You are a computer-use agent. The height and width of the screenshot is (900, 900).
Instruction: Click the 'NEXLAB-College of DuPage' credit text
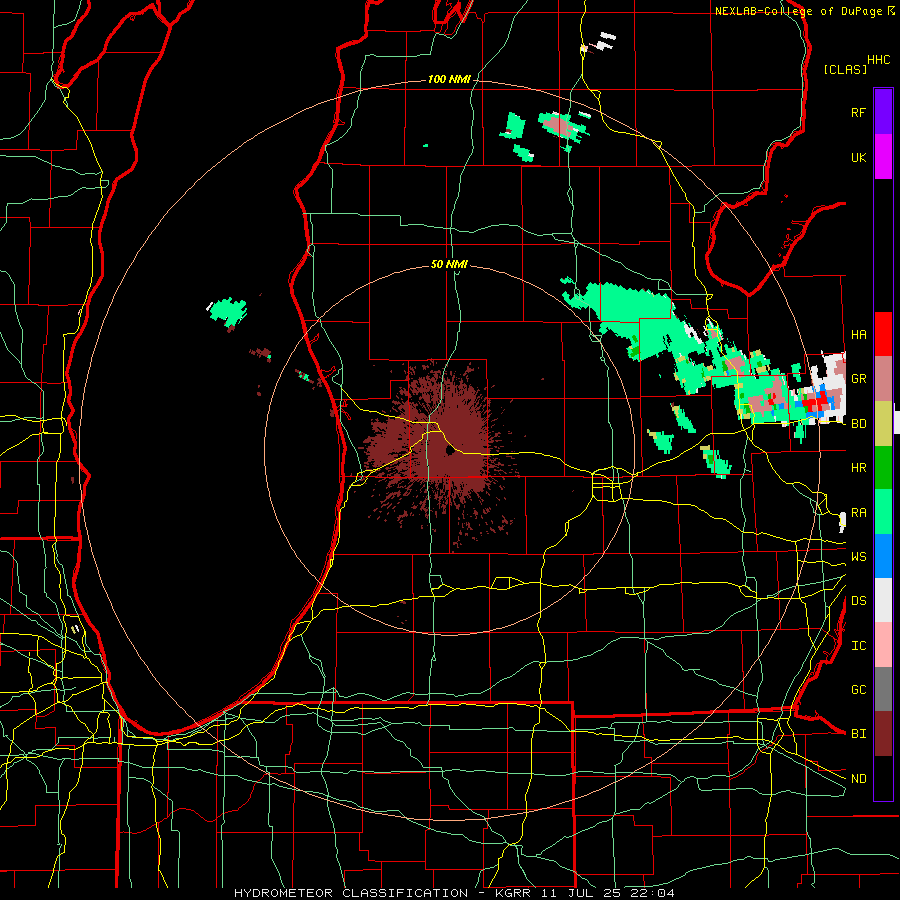tap(798, 11)
